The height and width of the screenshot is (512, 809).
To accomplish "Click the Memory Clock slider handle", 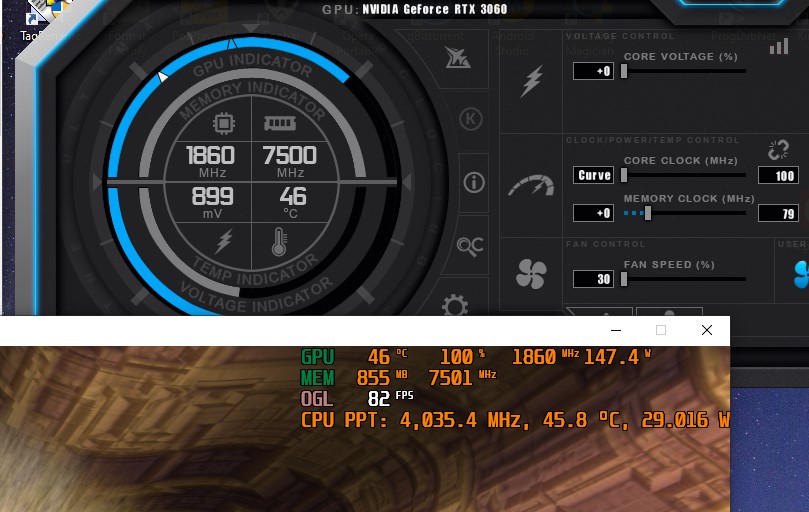I will coord(648,213).
